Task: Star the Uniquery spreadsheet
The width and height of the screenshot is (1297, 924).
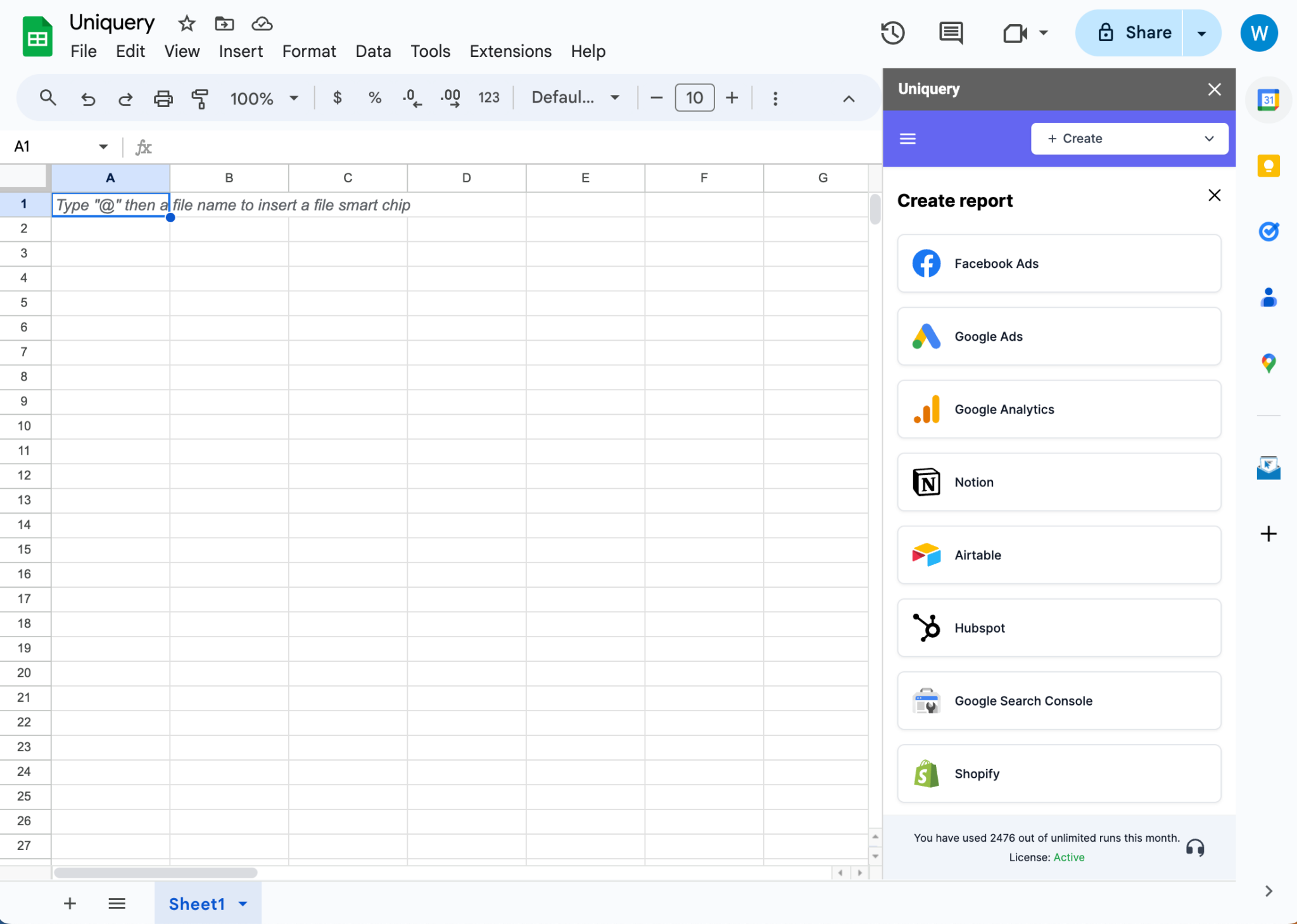Action: 186,23
